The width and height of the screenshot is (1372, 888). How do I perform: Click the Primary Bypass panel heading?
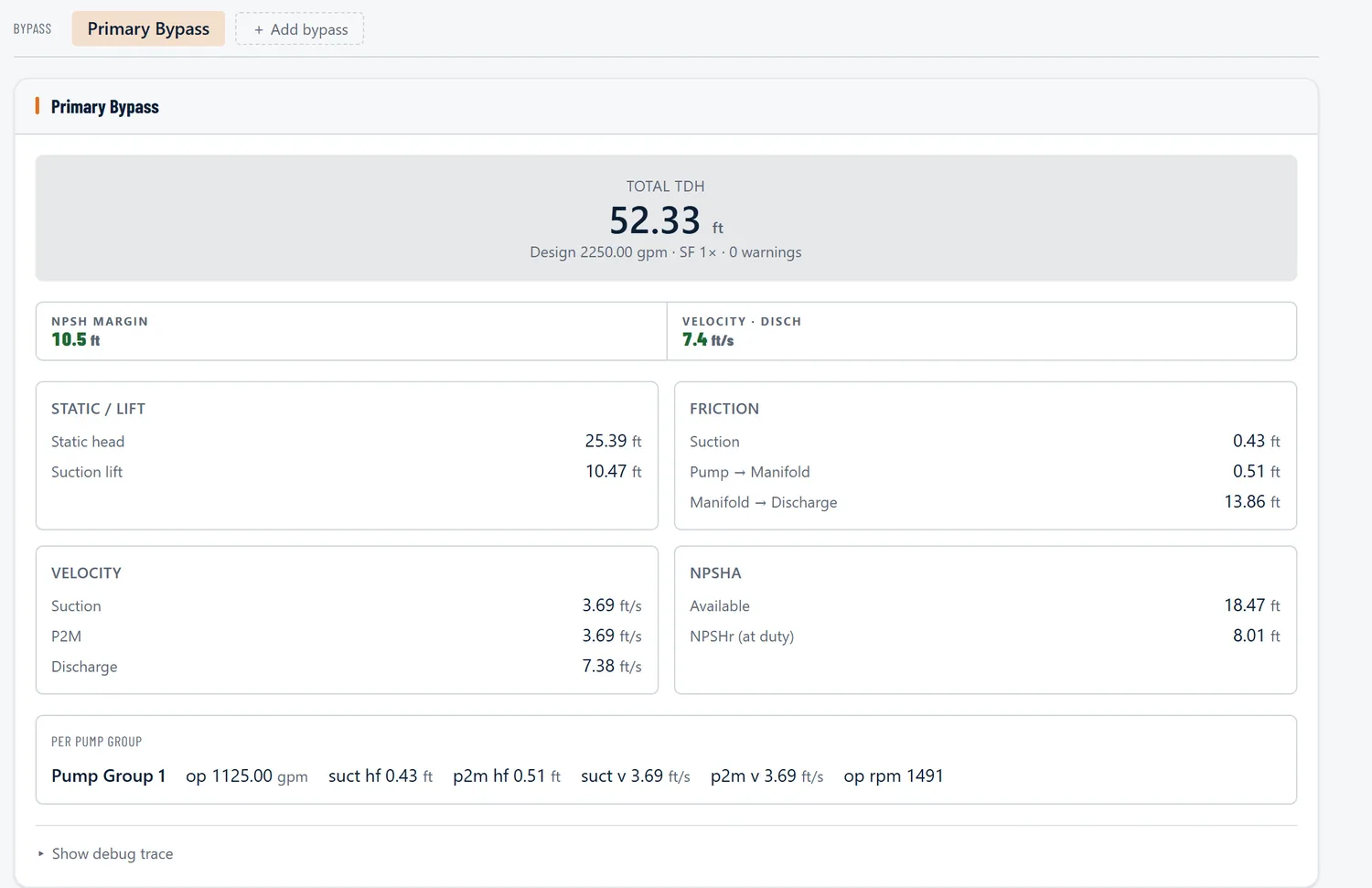point(105,107)
